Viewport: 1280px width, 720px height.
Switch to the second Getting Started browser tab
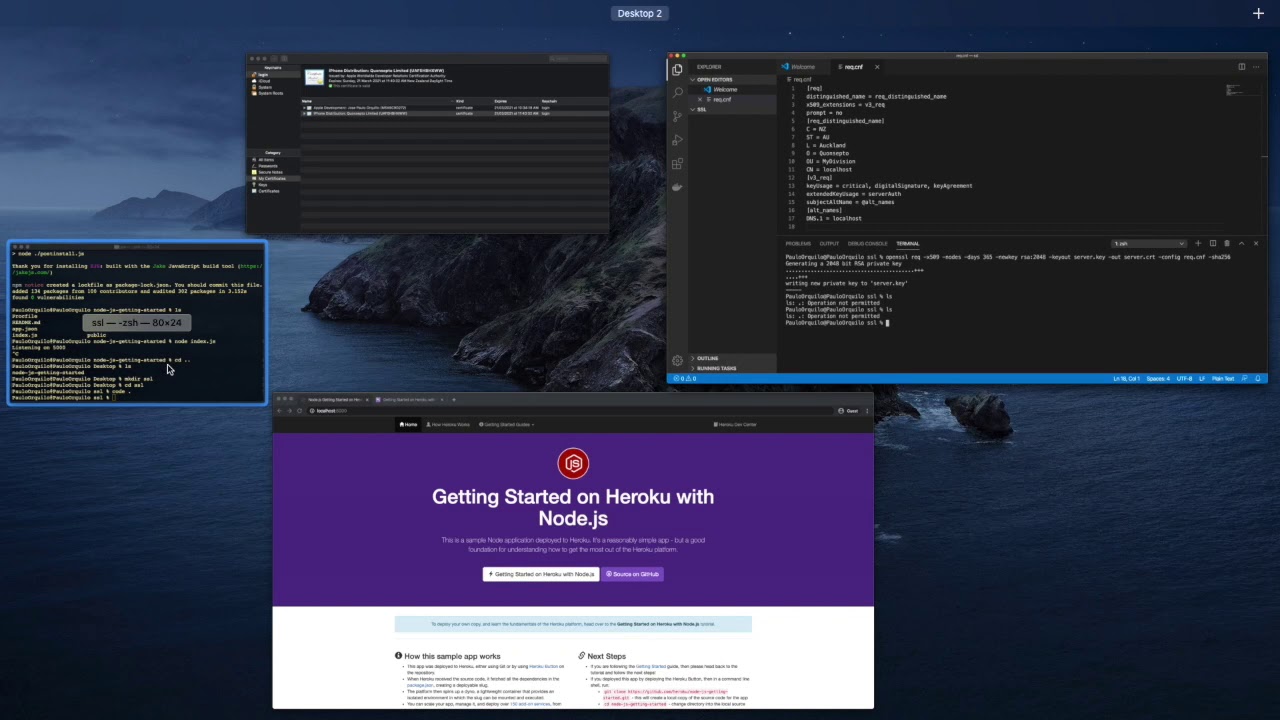410,400
